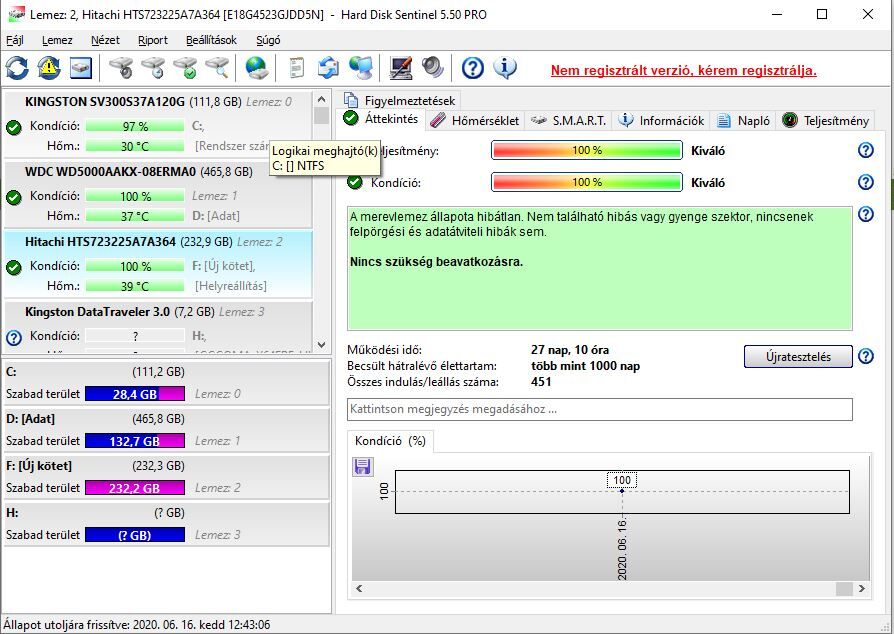Click disk list scrollbar down arrow
This screenshot has height=634, width=894.
[x=322, y=345]
